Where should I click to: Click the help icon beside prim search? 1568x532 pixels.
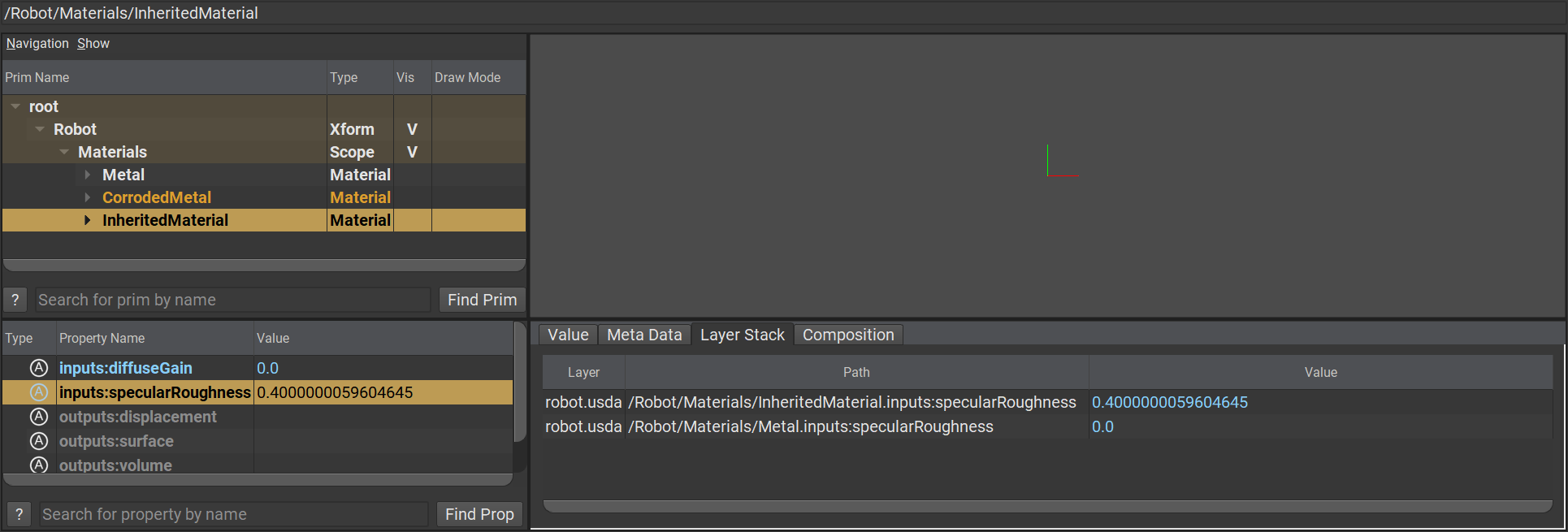point(15,300)
